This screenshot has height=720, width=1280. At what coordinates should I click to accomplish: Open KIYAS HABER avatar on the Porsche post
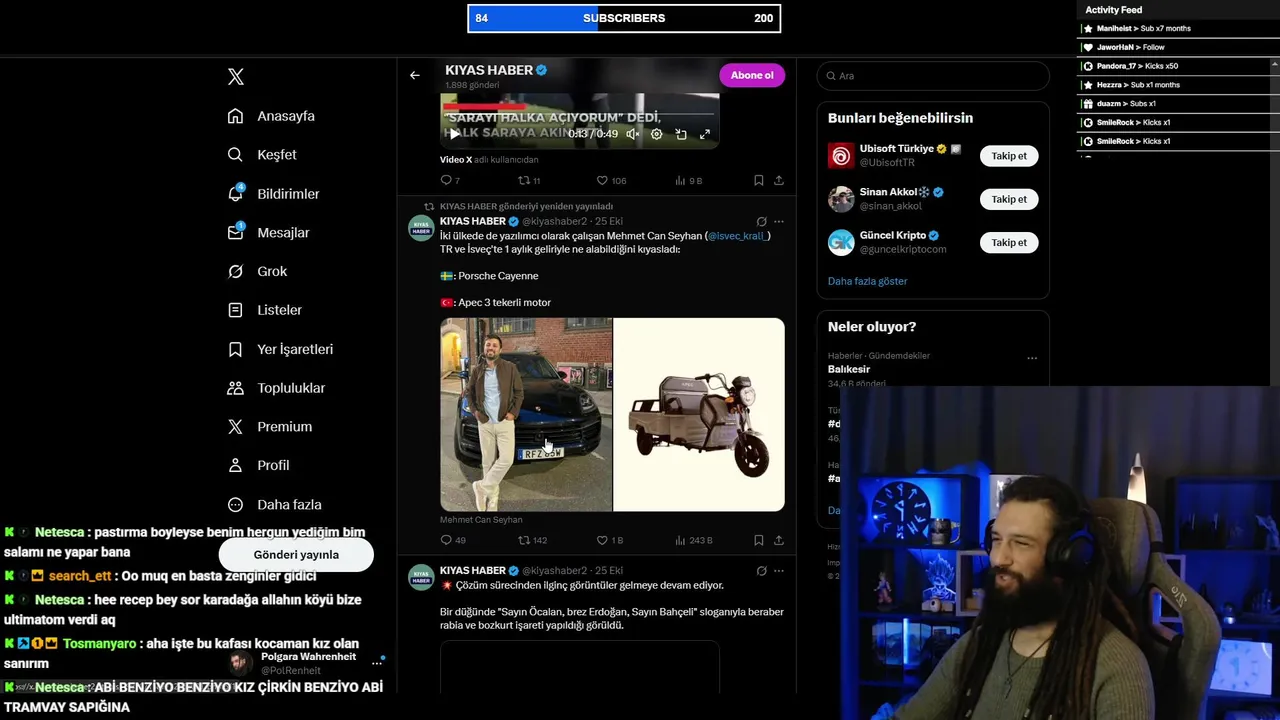421,228
